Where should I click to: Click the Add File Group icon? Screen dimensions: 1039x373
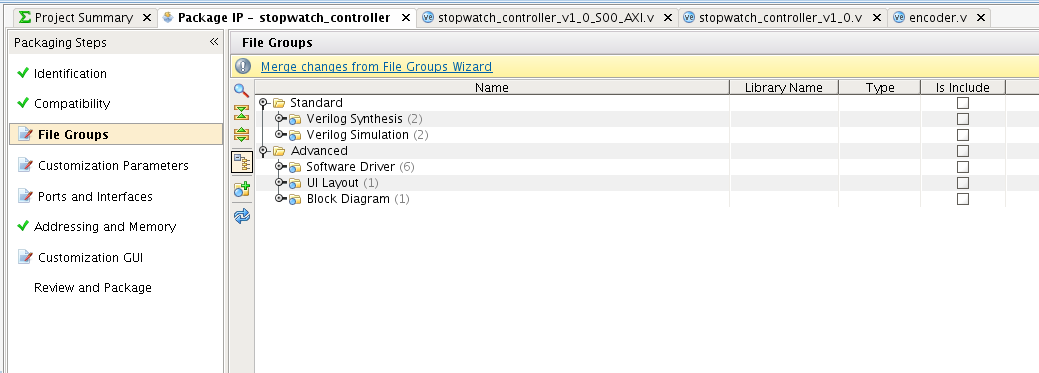pyautogui.click(x=242, y=189)
